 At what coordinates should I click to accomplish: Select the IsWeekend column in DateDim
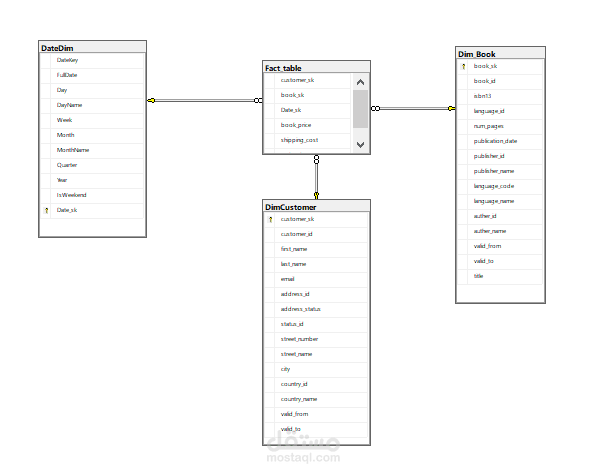[x=92, y=195]
